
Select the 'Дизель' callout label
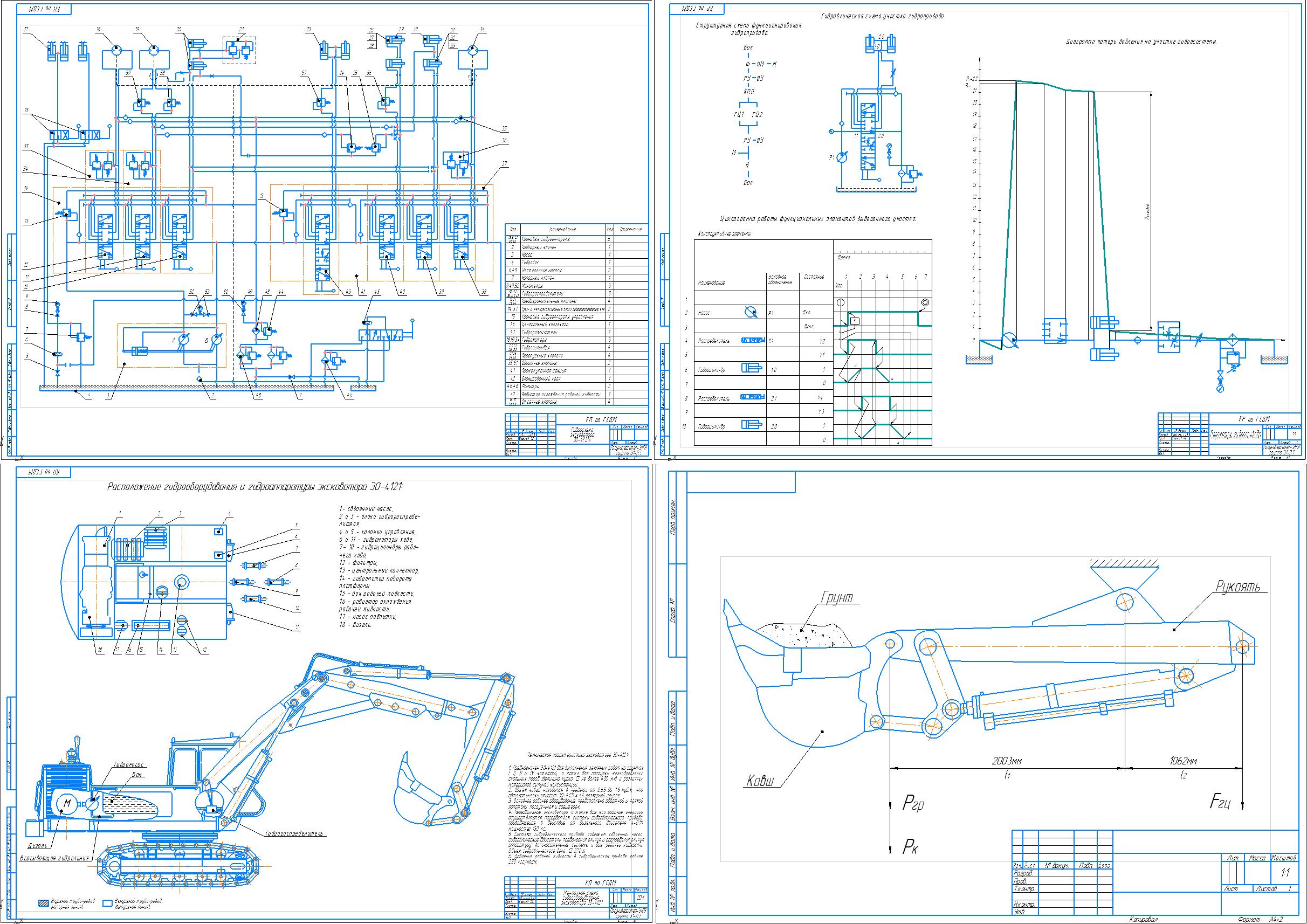[38, 845]
